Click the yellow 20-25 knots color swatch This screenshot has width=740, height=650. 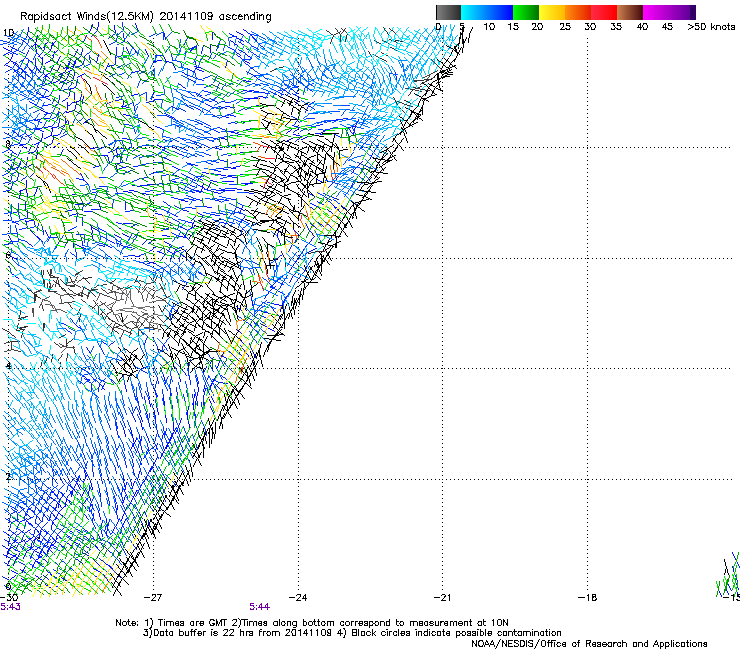pos(552,12)
